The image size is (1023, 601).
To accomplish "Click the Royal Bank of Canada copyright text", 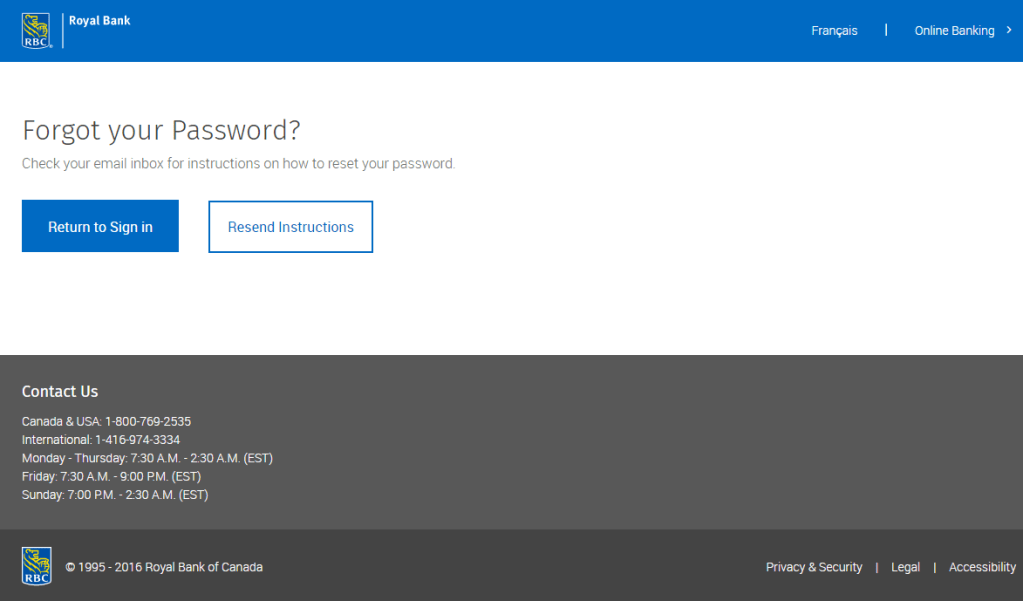I will click(164, 567).
